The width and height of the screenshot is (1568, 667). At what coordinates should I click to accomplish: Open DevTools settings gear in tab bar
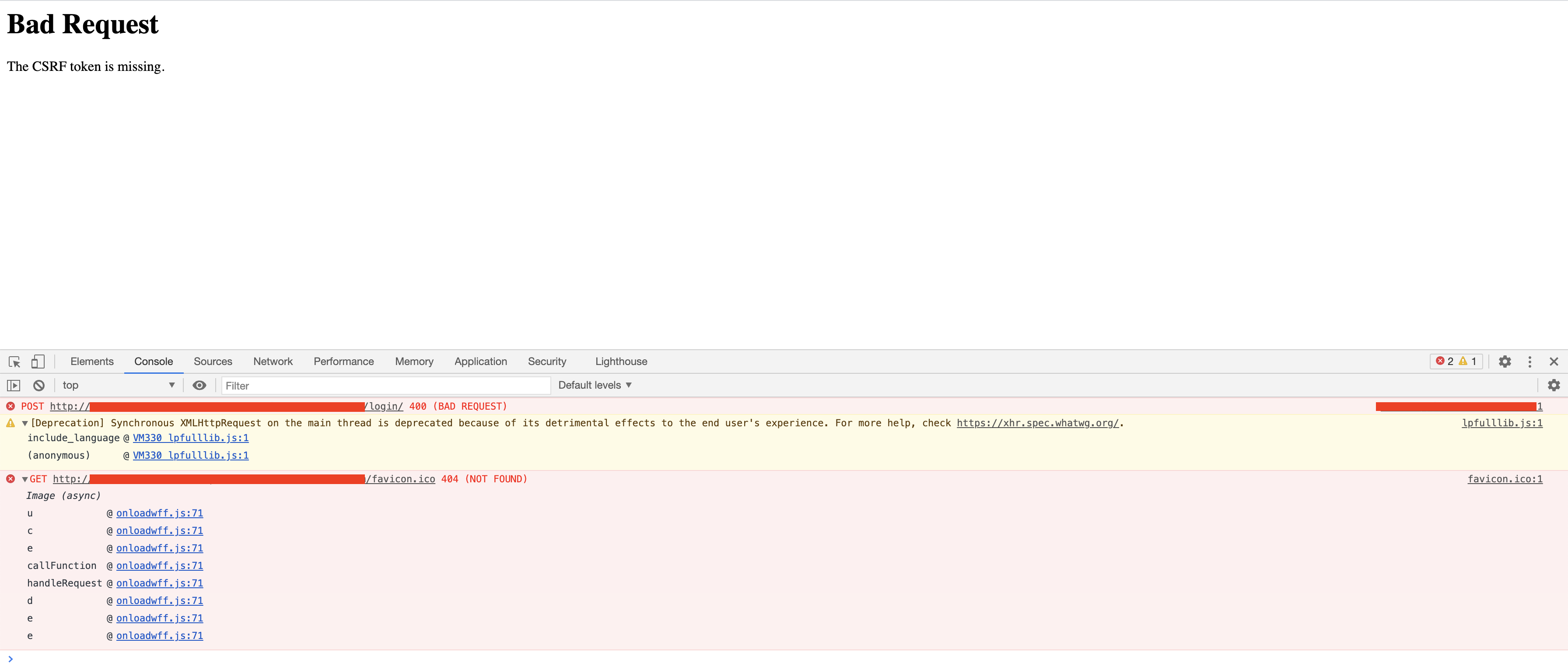tap(1505, 362)
